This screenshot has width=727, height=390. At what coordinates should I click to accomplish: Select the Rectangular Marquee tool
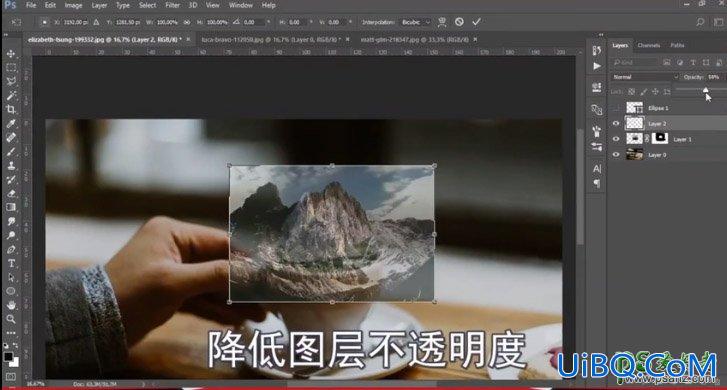11,68
